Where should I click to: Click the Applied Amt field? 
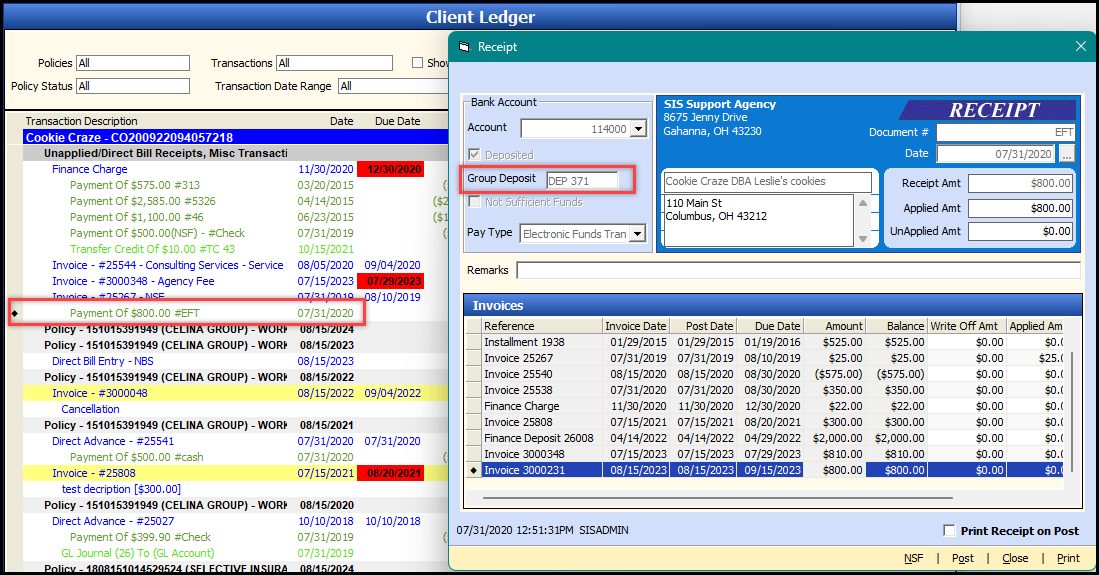[x=1020, y=208]
